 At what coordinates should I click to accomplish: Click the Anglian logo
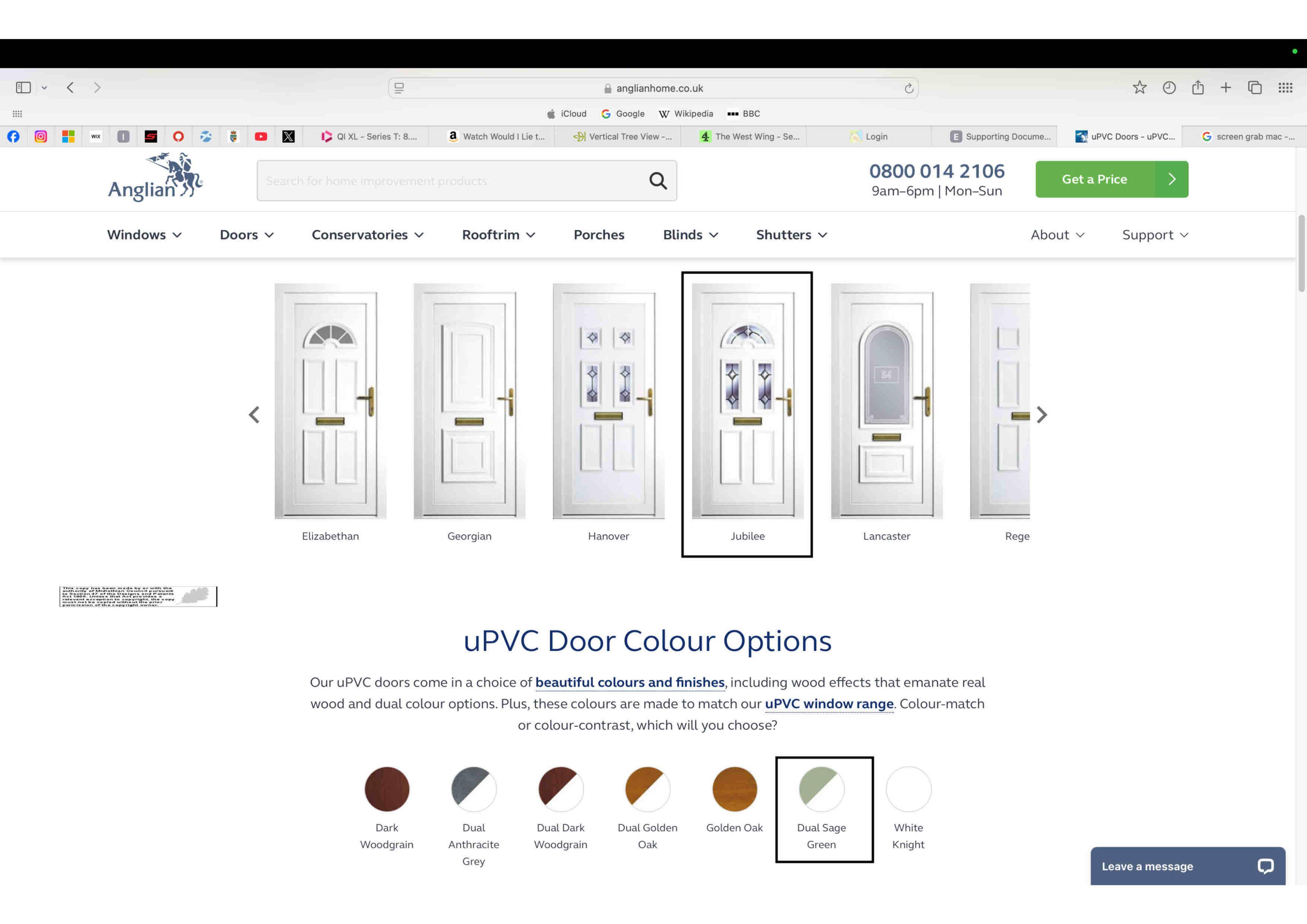[x=155, y=177]
